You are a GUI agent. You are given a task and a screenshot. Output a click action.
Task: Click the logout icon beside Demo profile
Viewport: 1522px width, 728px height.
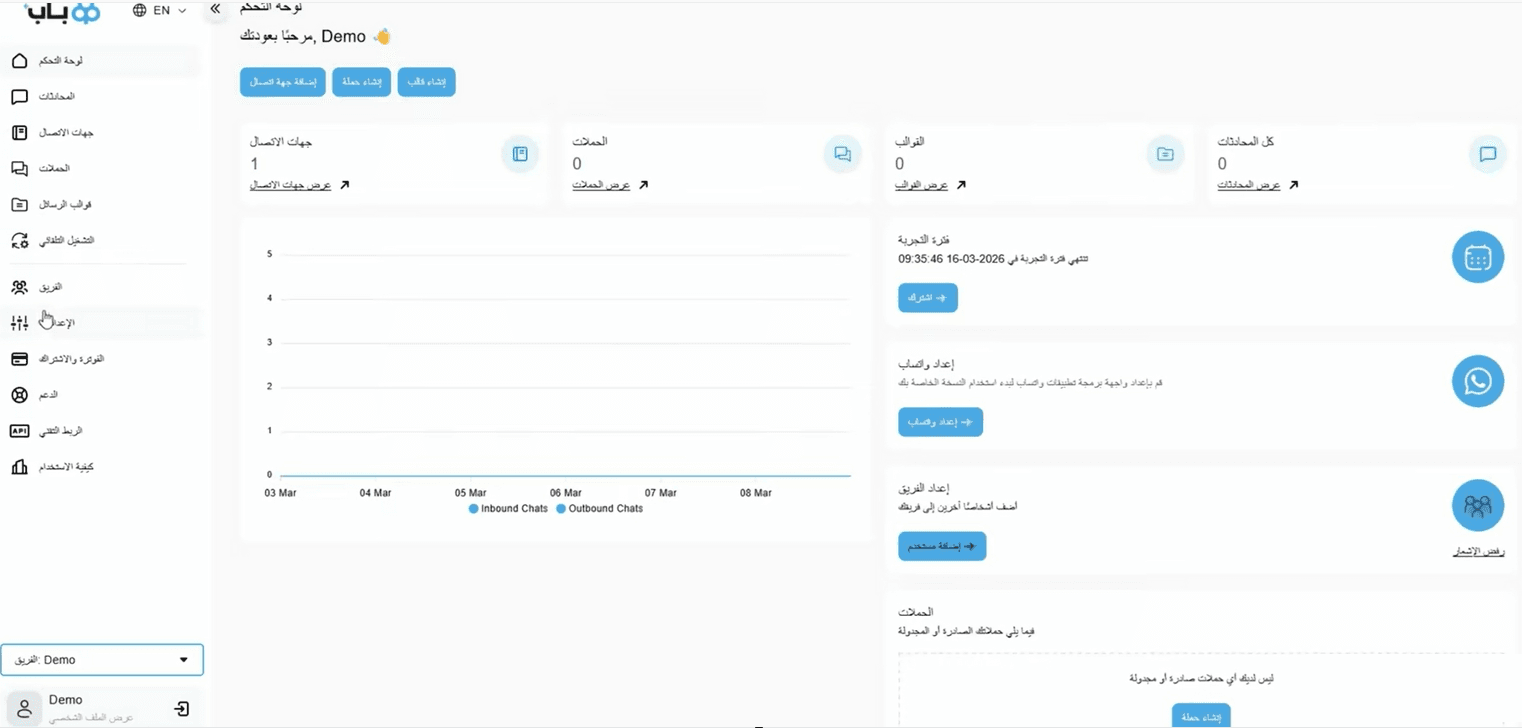pos(181,709)
